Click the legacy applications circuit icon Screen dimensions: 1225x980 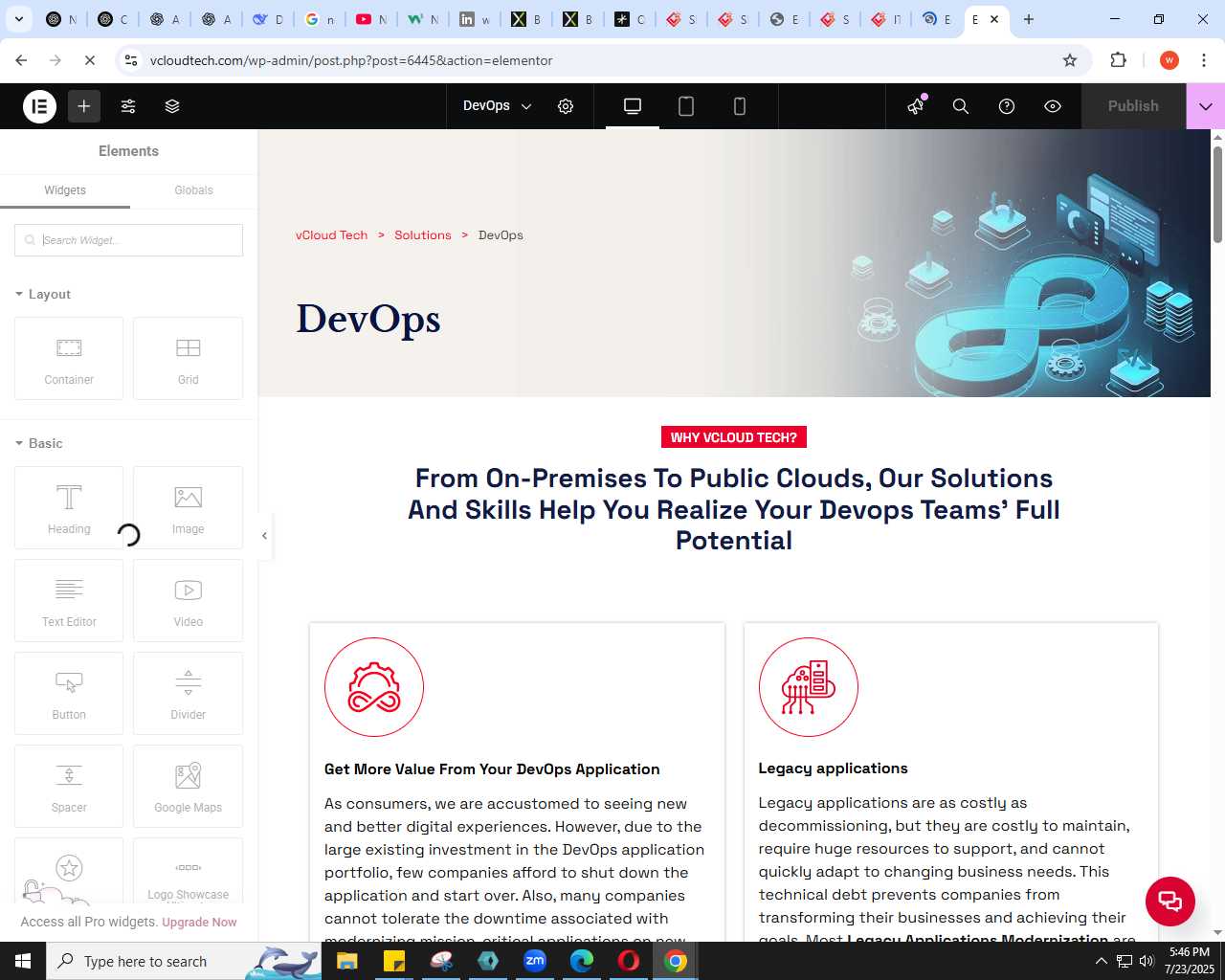pyautogui.click(x=809, y=687)
